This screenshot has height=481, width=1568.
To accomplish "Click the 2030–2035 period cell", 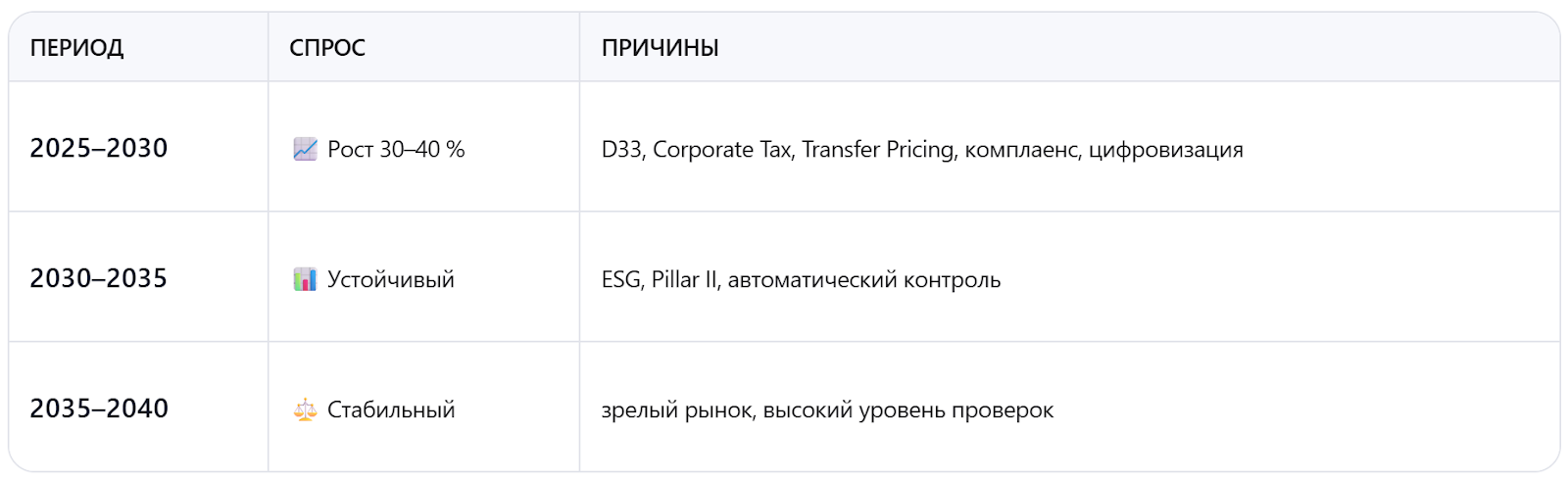I will pos(99,278).
